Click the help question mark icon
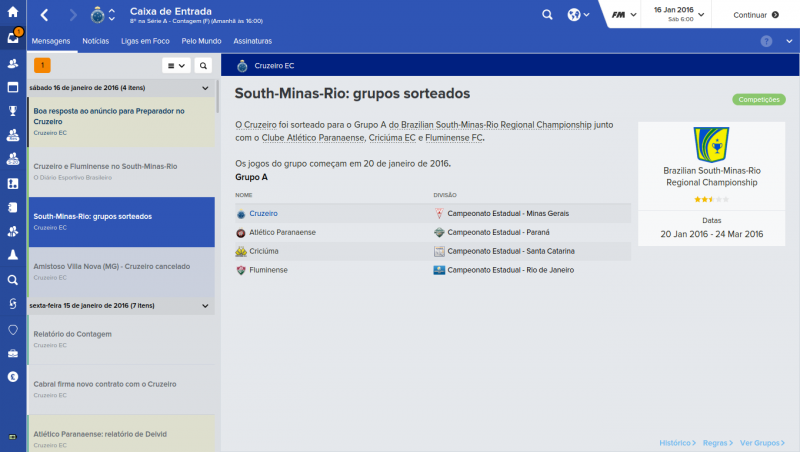Screen dimensions: 800x452 (766, 41)
